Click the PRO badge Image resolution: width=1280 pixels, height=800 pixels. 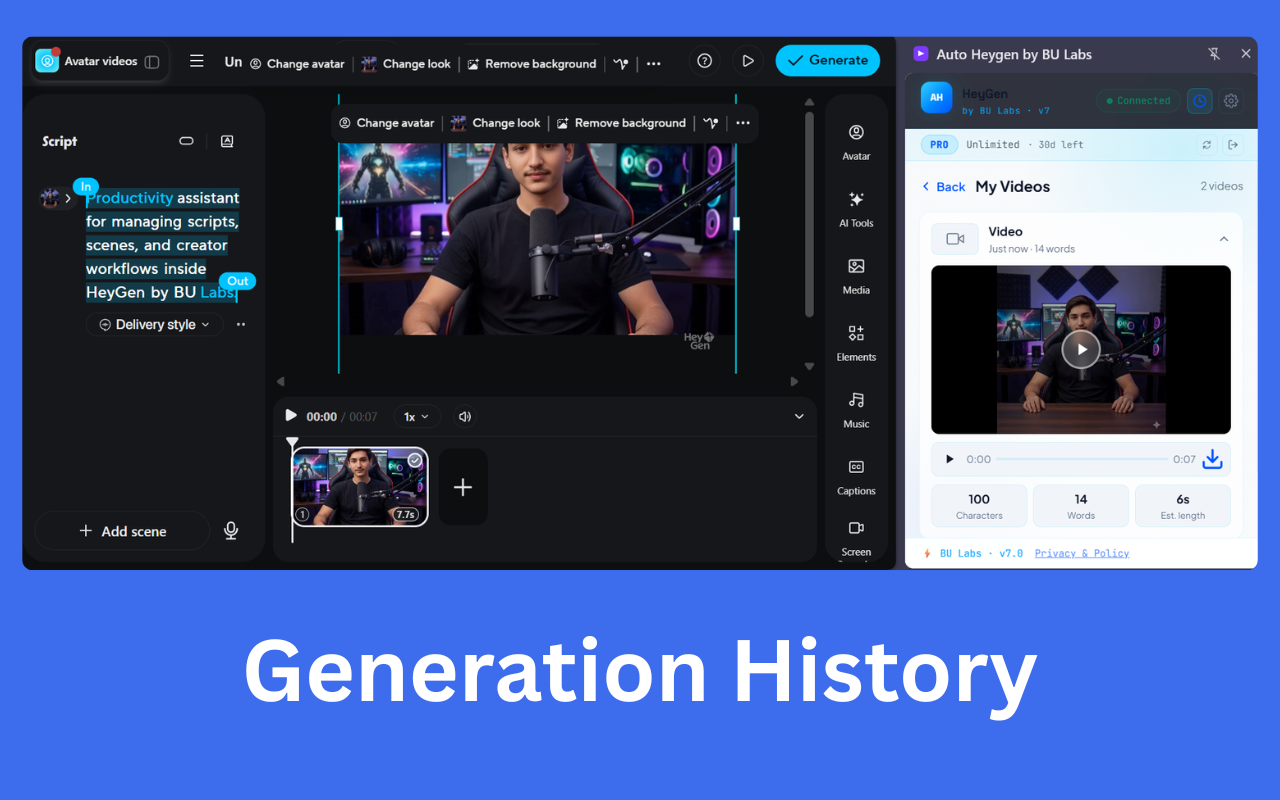coord(939,145)
